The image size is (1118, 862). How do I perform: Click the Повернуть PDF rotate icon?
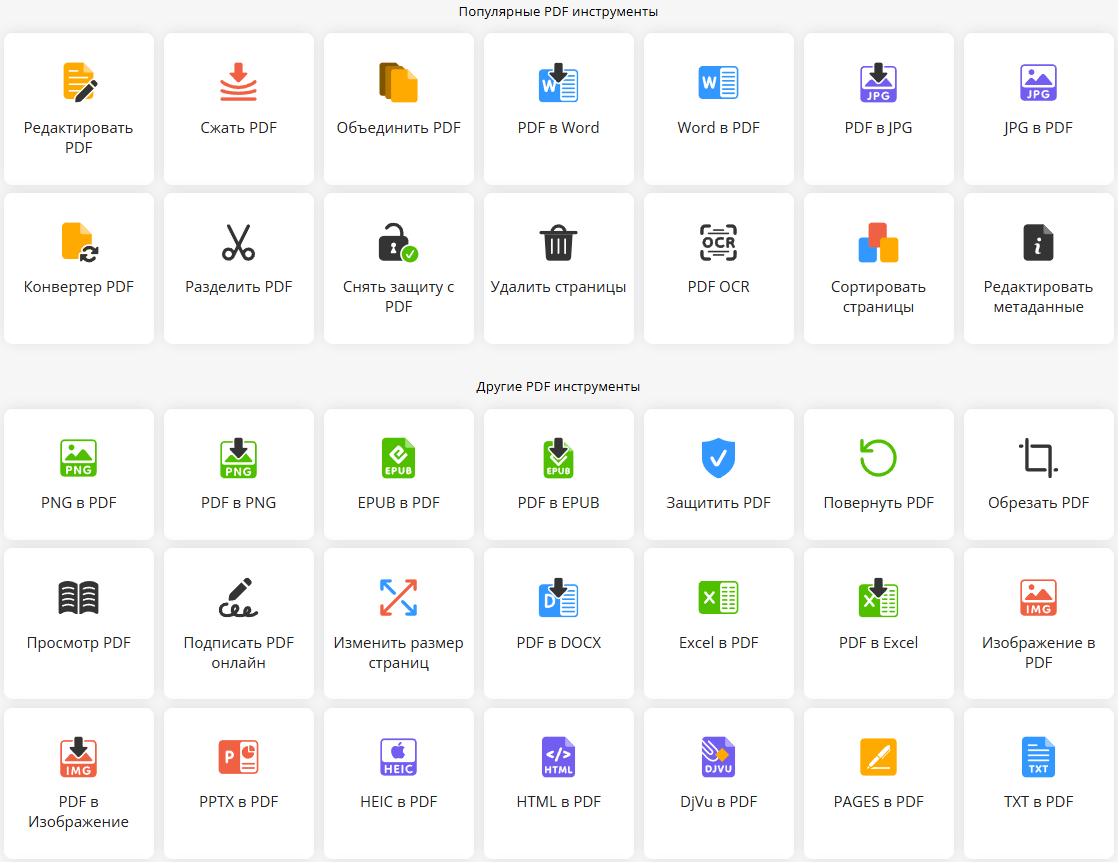(878, 458)
